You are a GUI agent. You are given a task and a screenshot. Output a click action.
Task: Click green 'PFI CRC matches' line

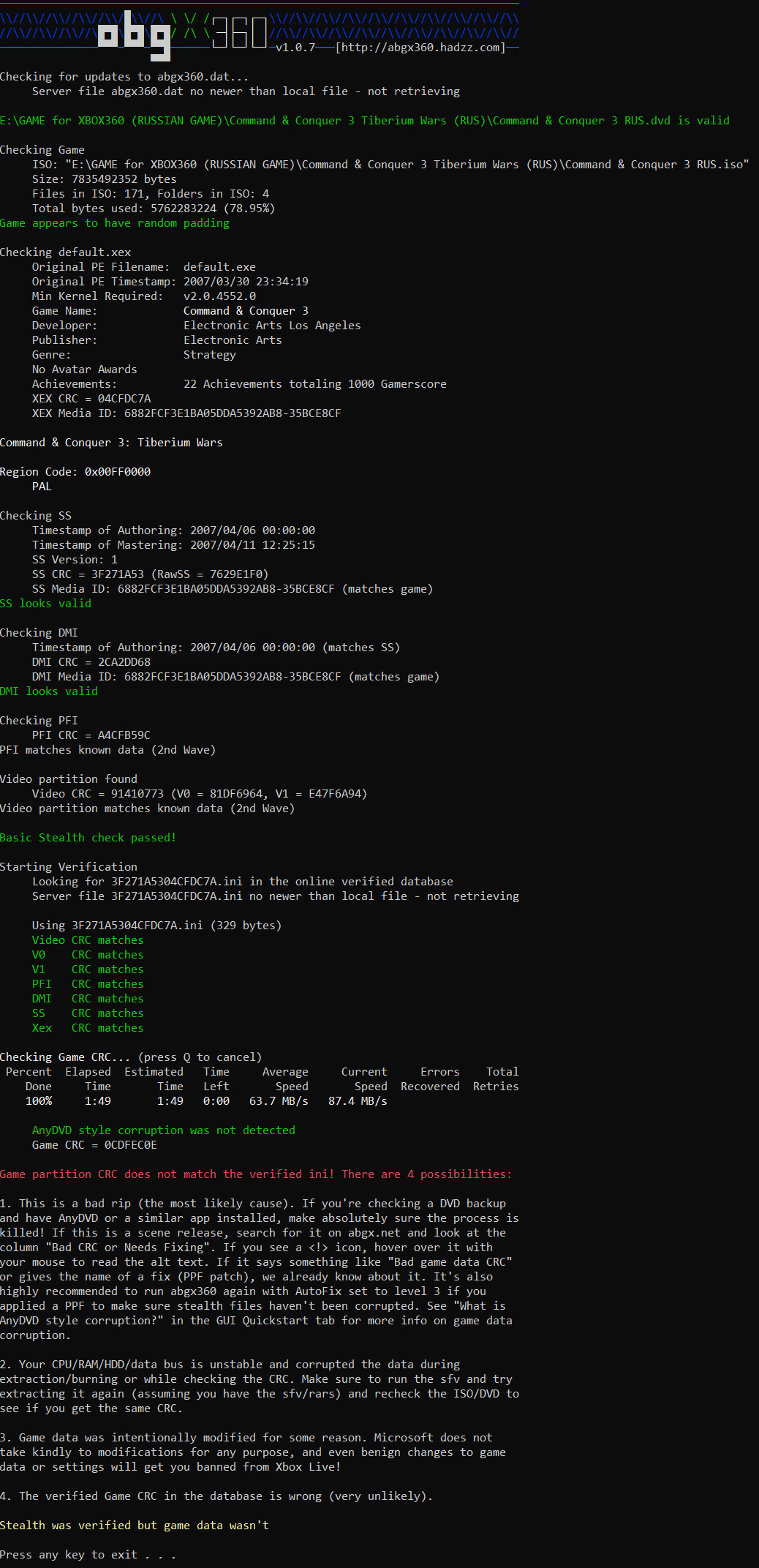pyautogui.click(x=88, y=984)
